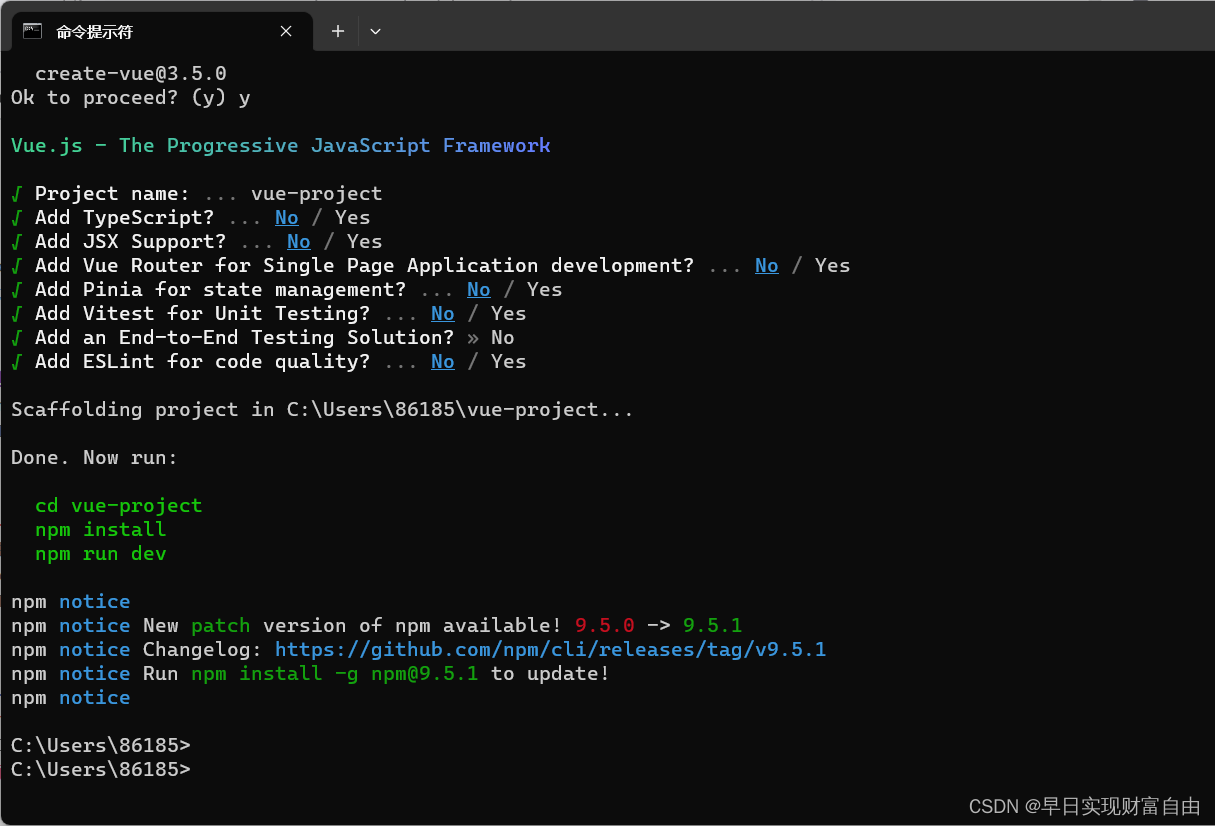Close the 命令提示符 tab
Image resolution: width=1215 pixels, height=826 pixels.
point(286,31)
